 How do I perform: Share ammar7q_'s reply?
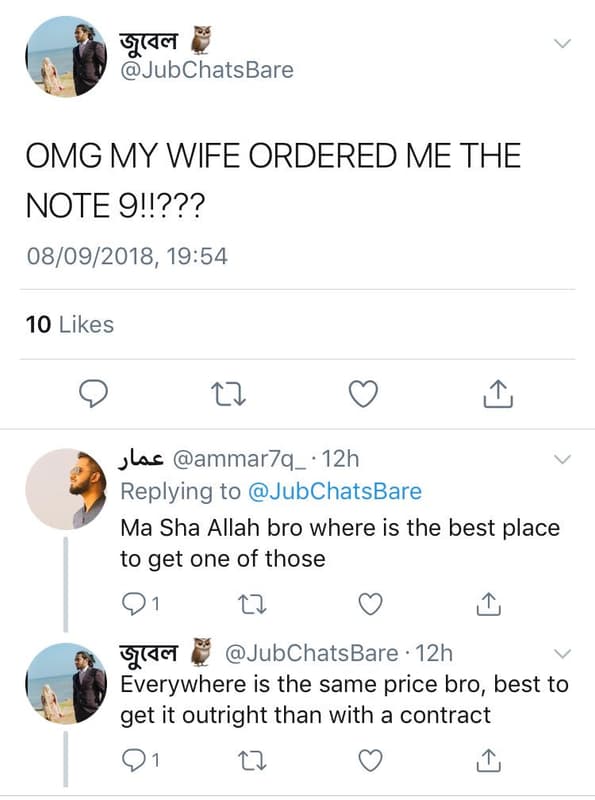489,601
